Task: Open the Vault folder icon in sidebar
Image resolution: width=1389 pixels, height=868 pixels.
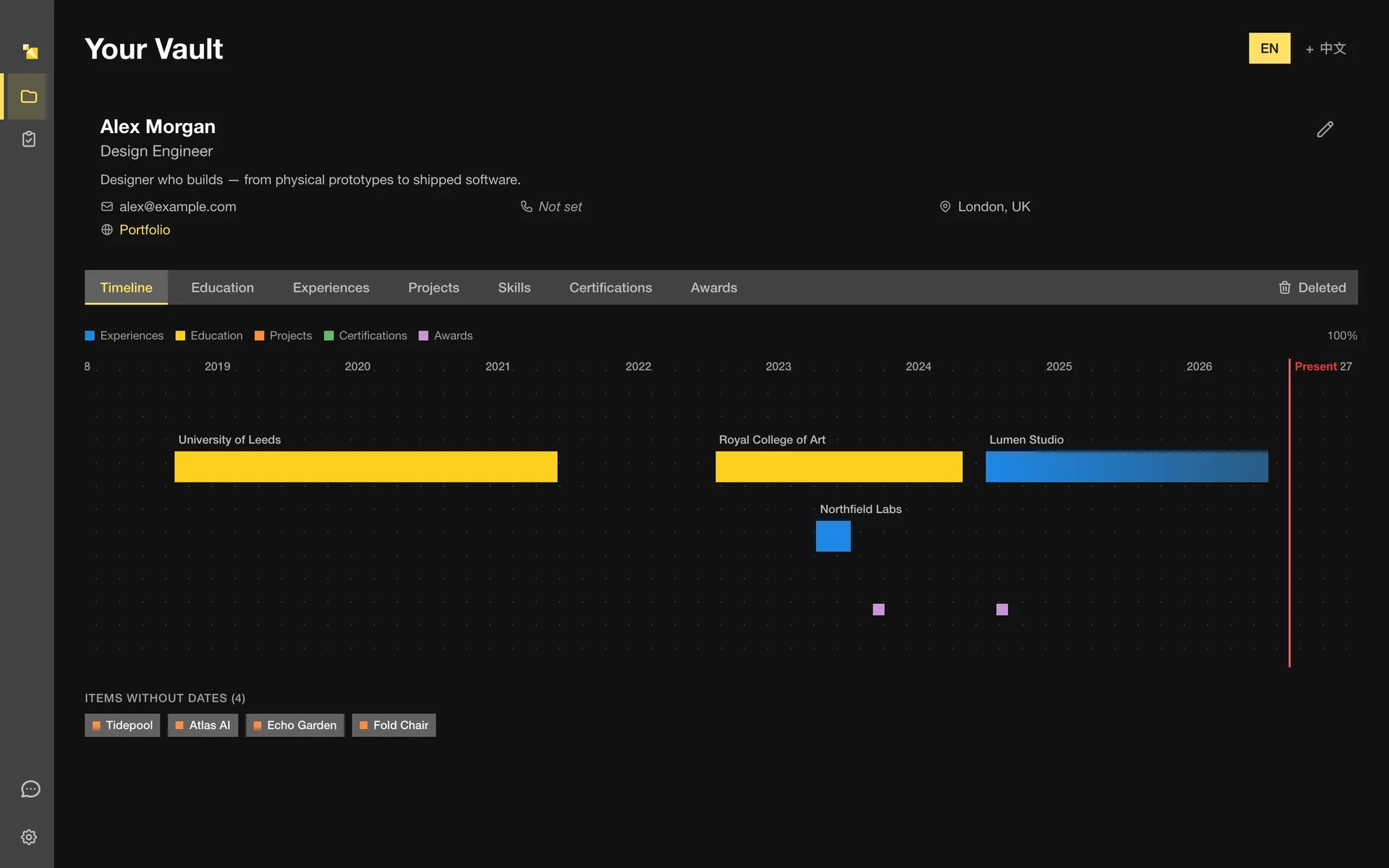Action: [29, 96]
